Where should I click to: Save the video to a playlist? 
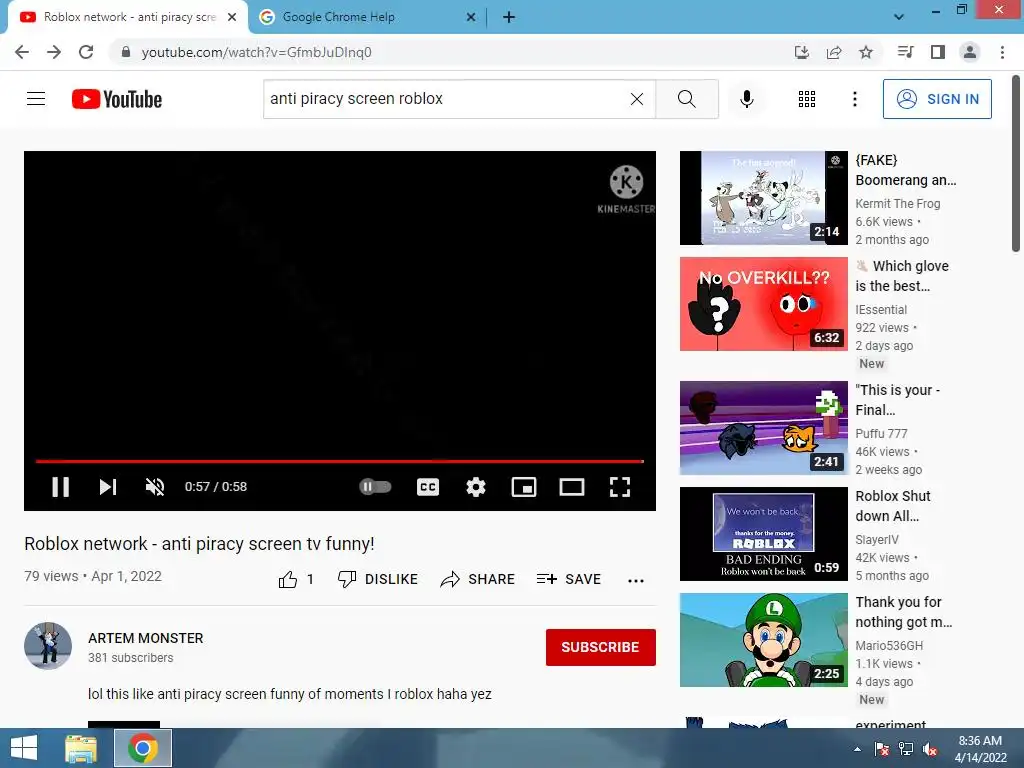(568, 579)
